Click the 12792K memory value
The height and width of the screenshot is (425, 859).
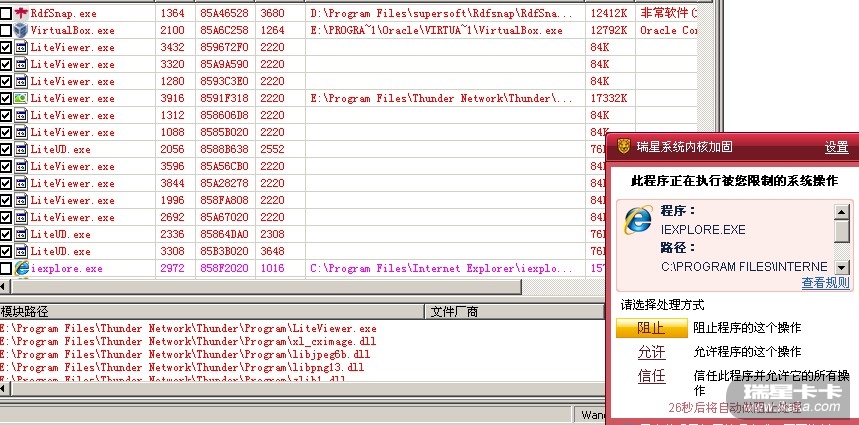609,30
